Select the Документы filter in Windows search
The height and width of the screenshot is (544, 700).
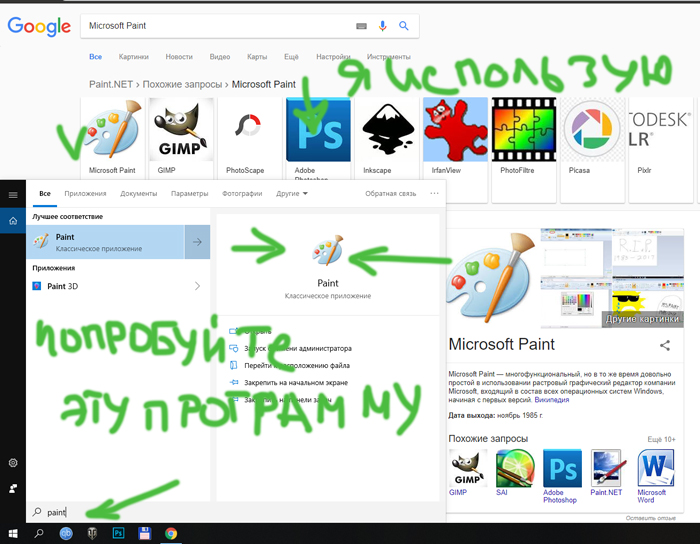tap(138, 193)
